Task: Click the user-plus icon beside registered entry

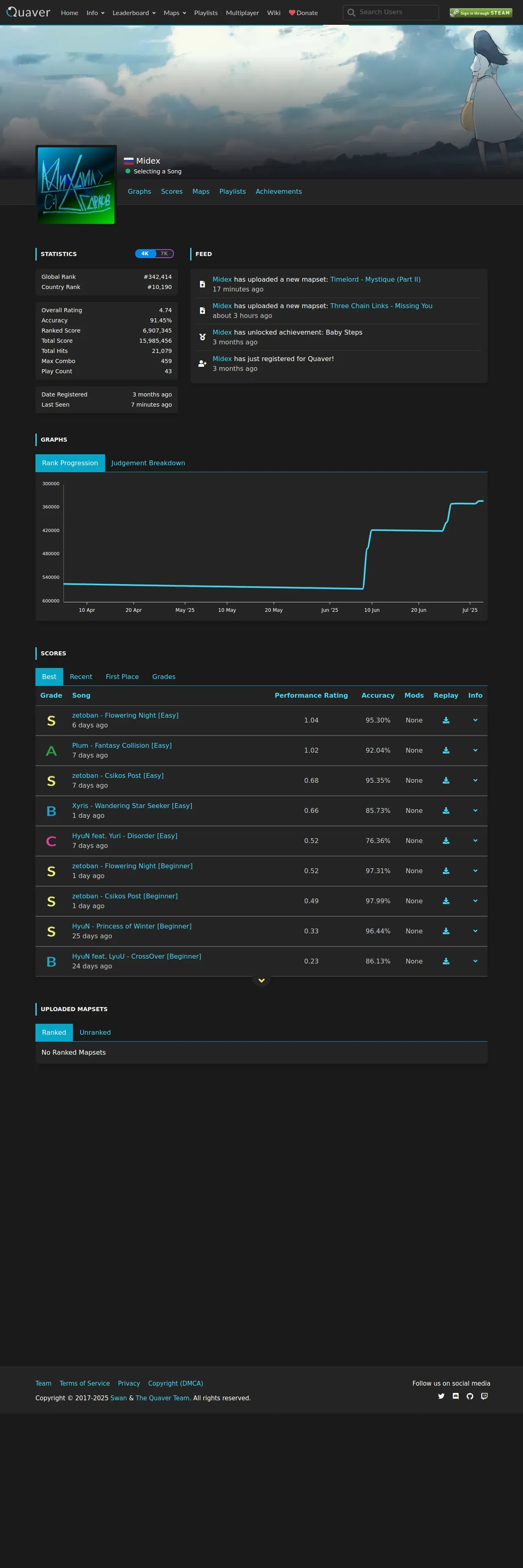Action: (202, 364)
